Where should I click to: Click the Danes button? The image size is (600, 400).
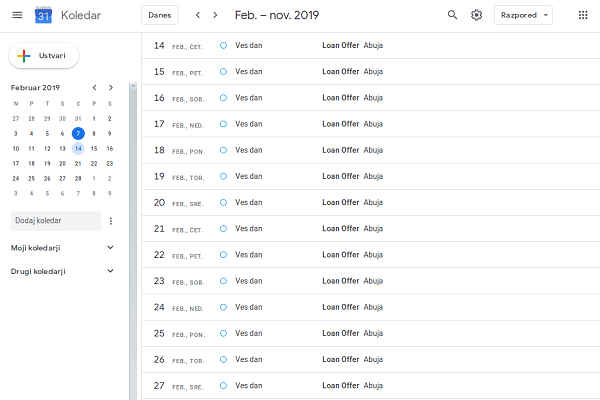pyautogui.click(x=159, y=15)
